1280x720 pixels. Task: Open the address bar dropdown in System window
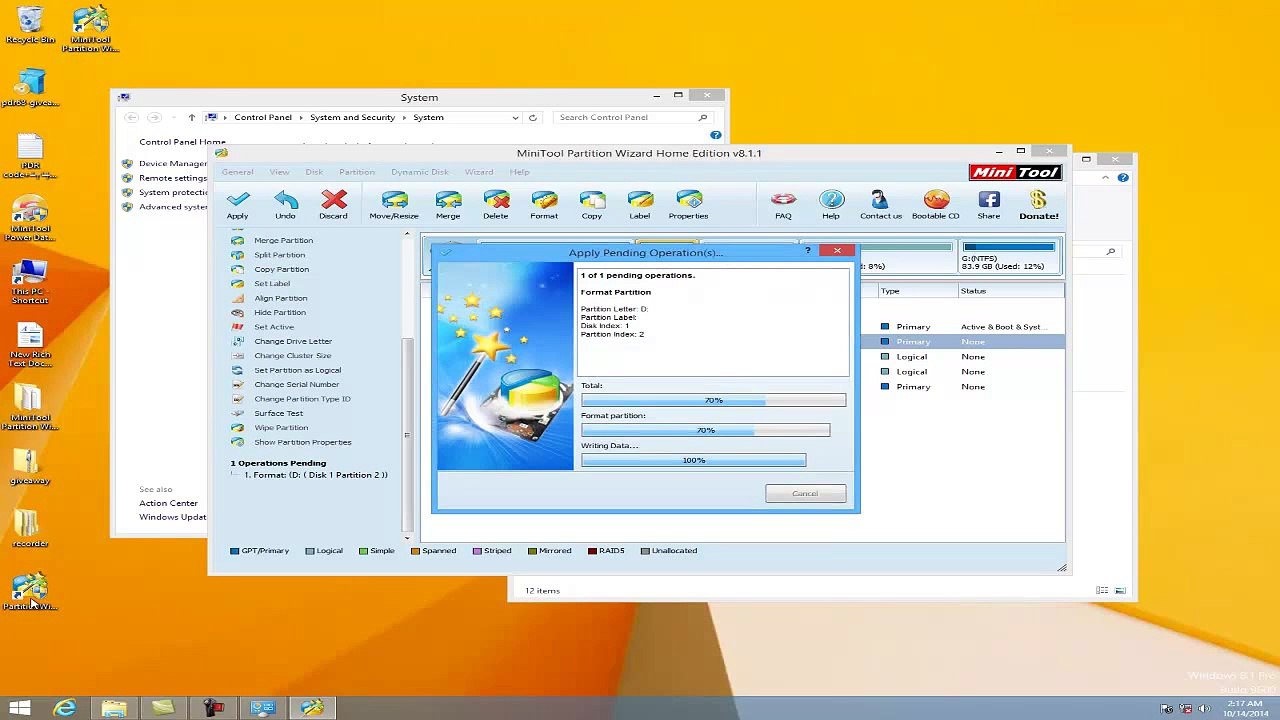[515, 118]
